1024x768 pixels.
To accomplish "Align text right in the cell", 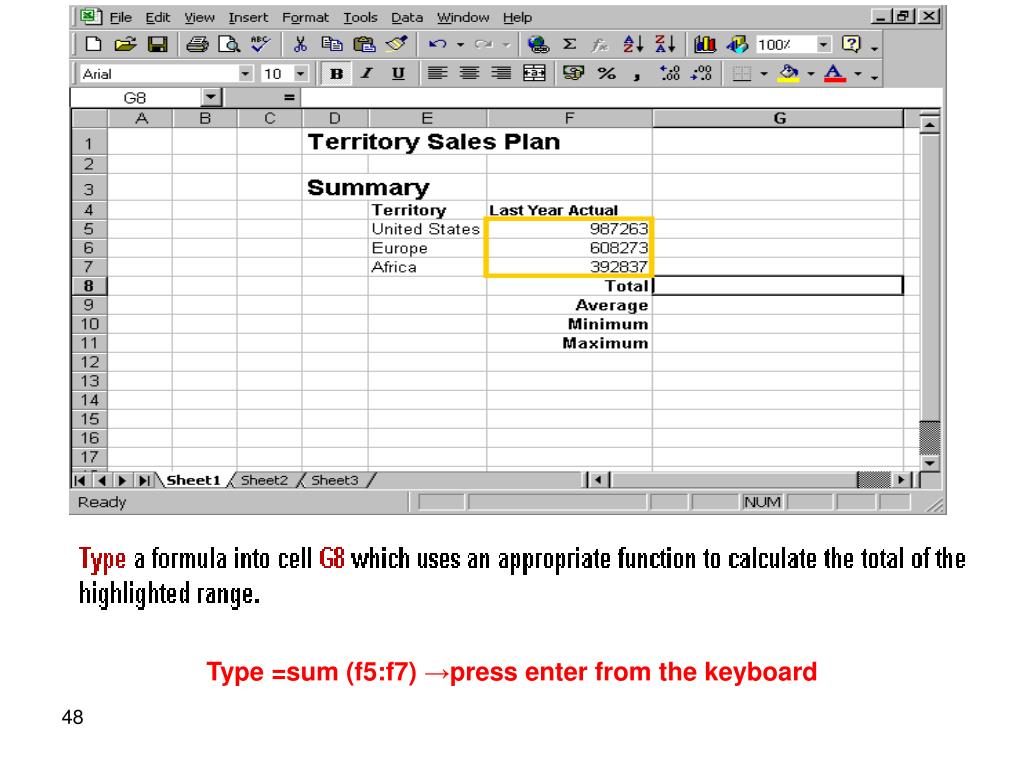I will point(501,73).
